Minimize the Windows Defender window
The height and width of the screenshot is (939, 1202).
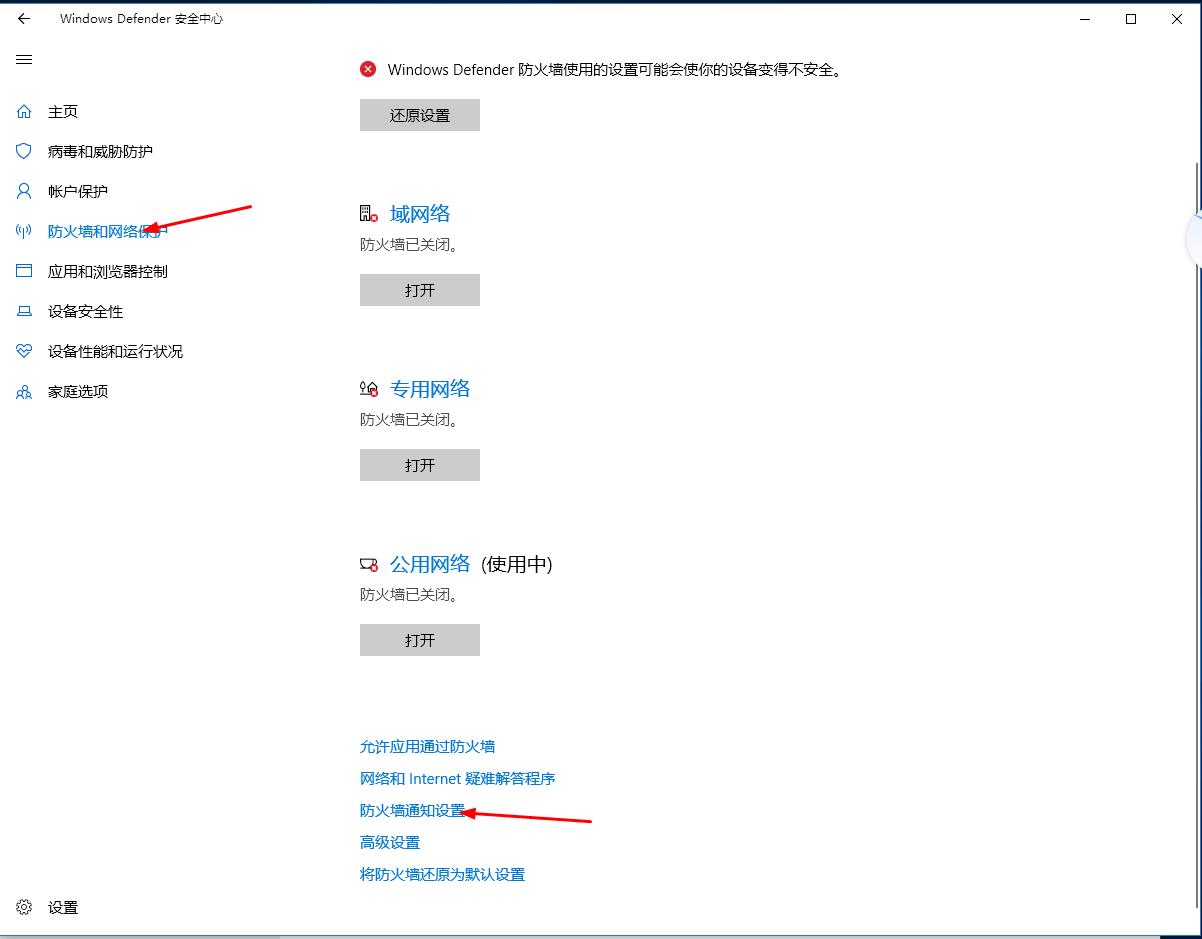(1085, 19)
